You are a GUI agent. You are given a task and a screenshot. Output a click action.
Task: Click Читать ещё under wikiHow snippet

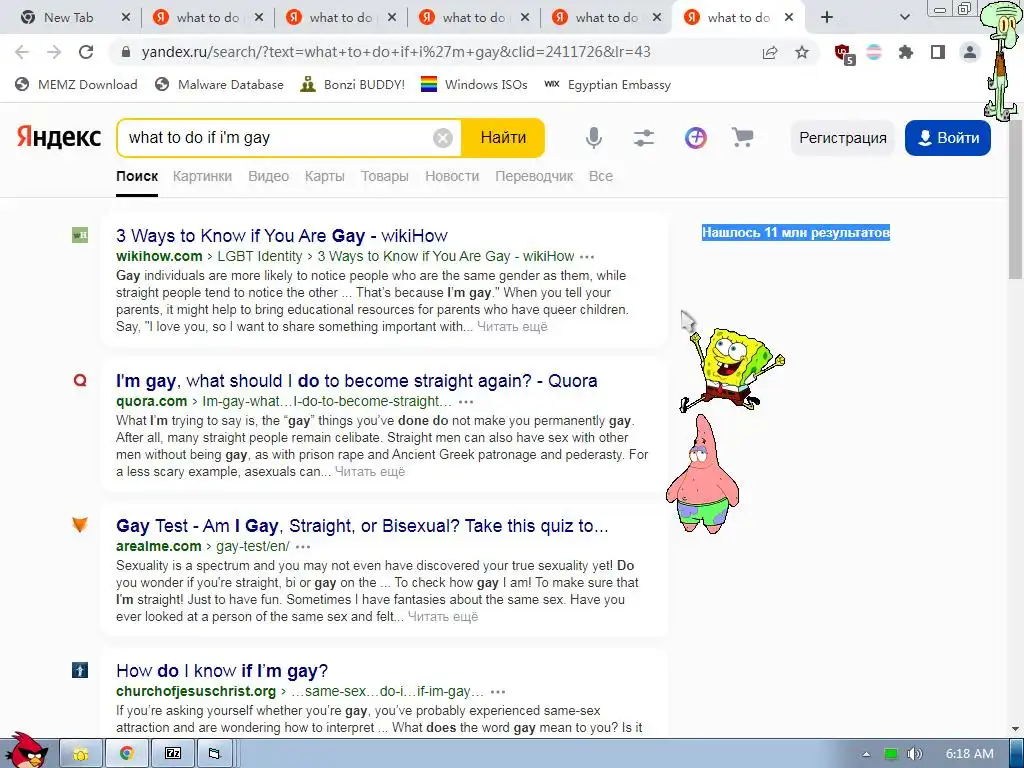tap(512, 327)
